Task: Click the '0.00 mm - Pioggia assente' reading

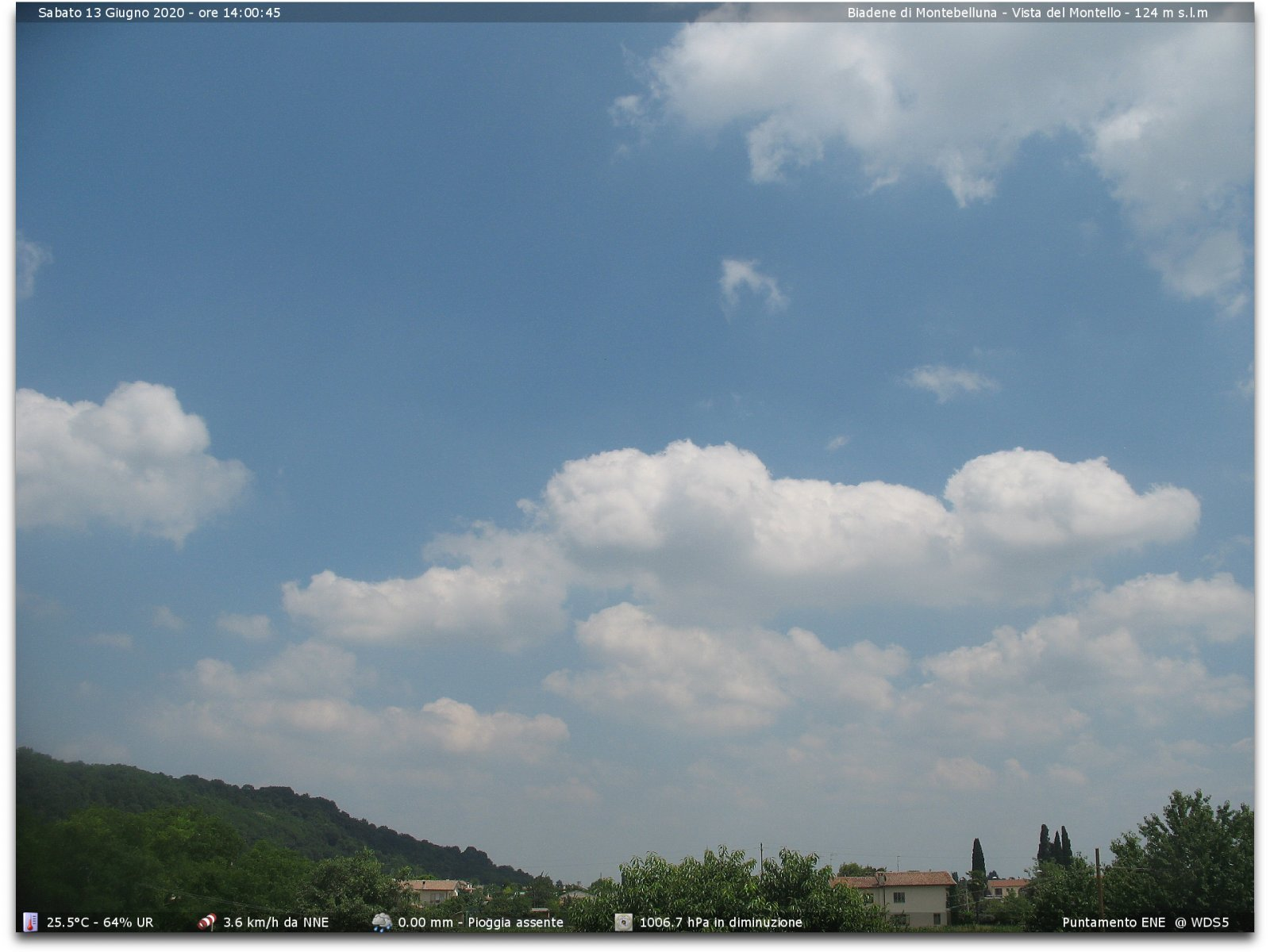Action: click(x=480, y=923)
